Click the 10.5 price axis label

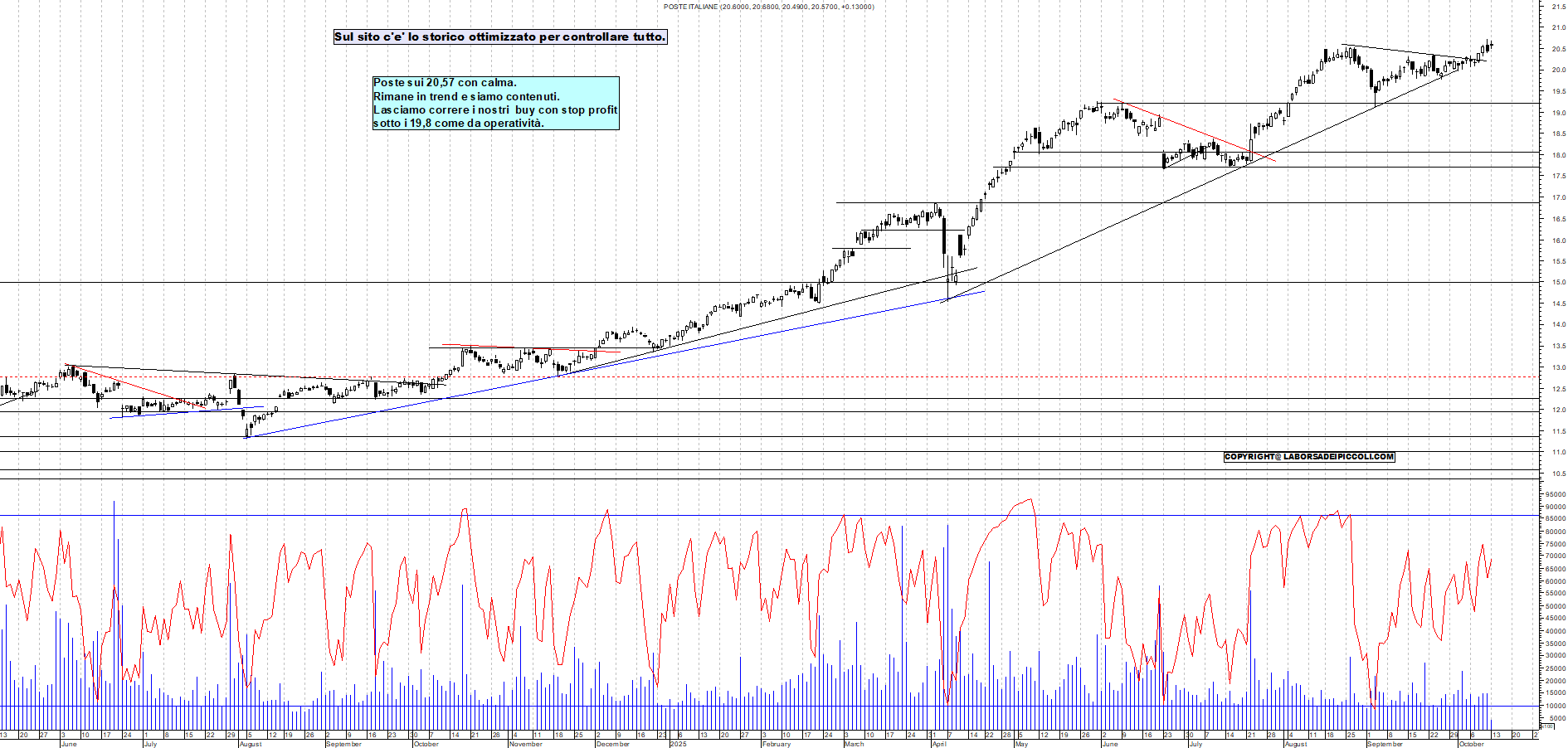[x=1558, y=474]
